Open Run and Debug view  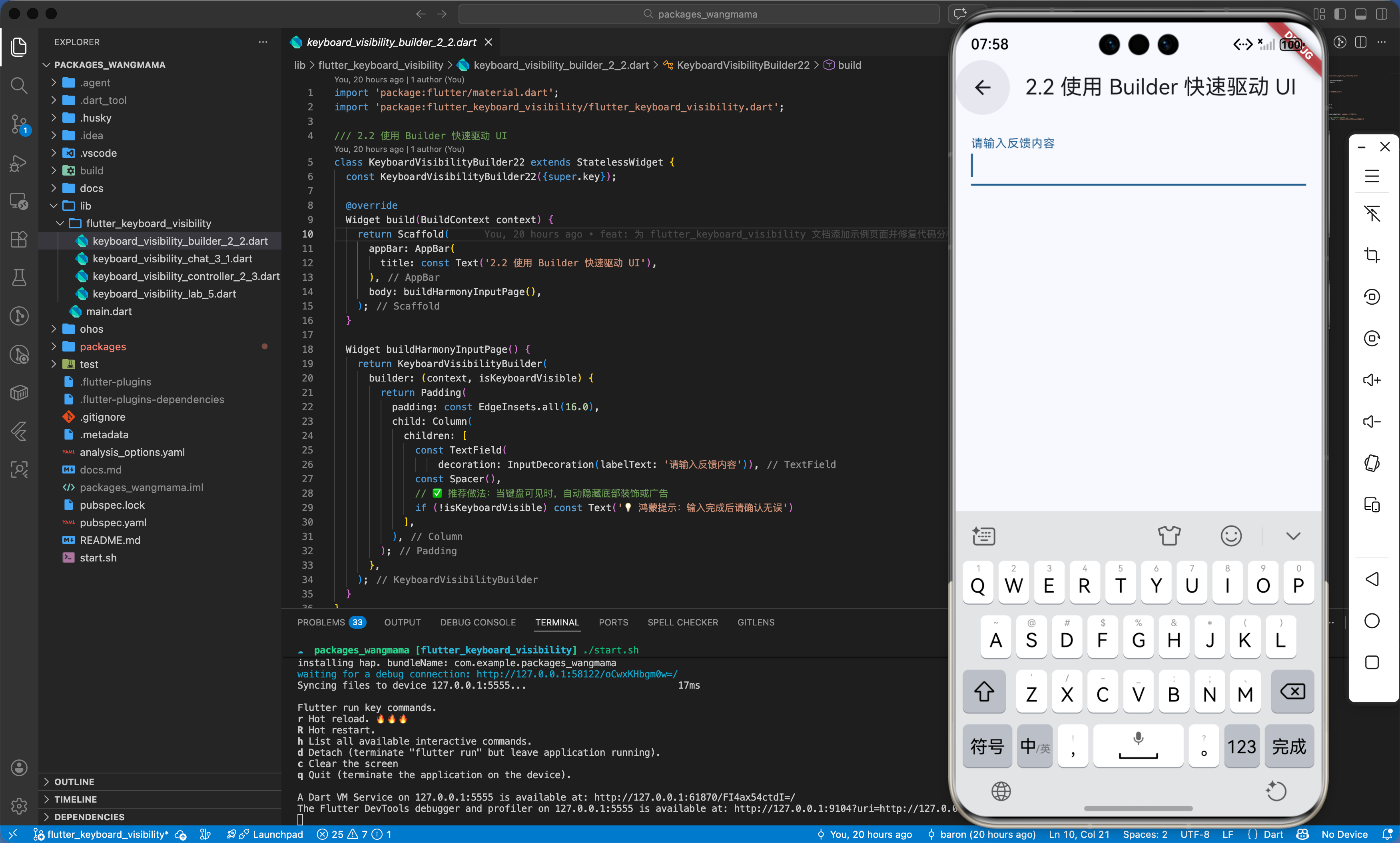(x=19, y=164)
